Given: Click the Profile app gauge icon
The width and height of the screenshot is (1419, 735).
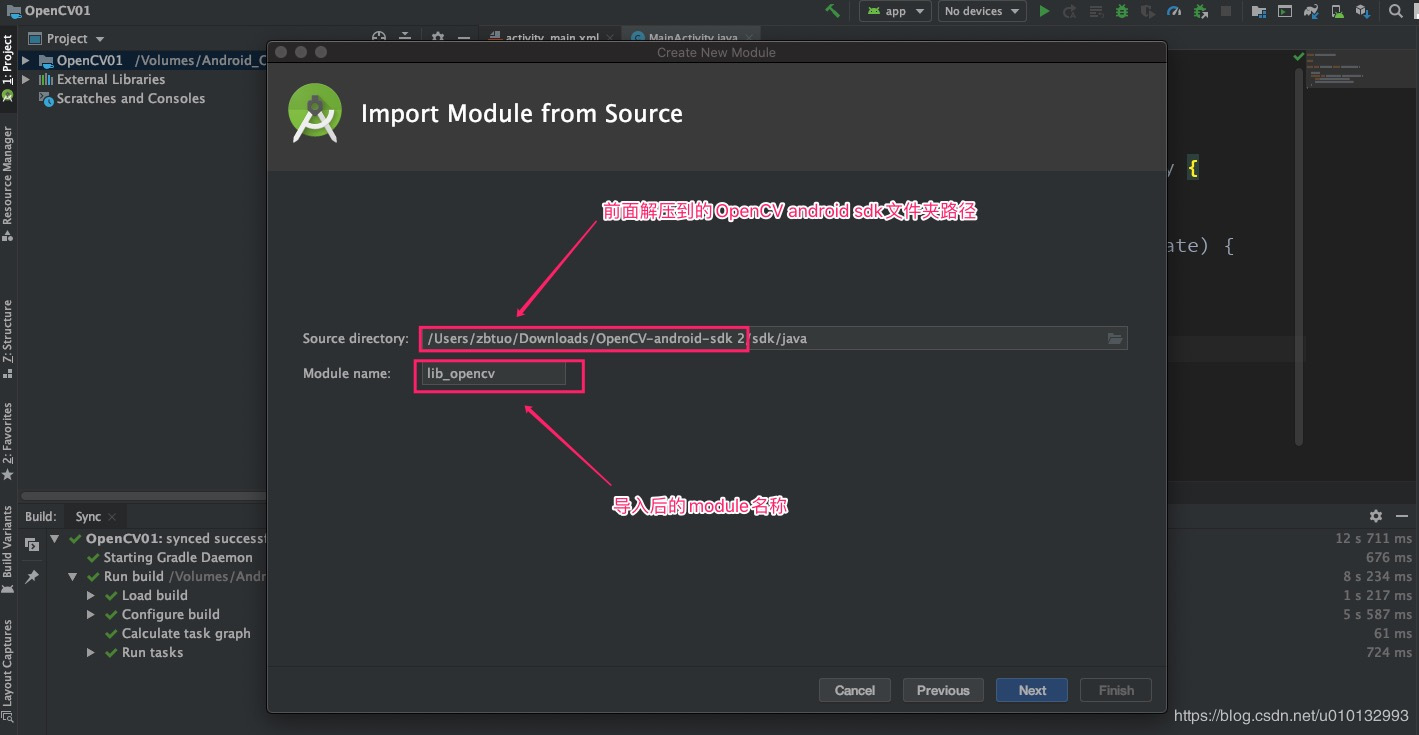Looking at the screenshot, I should (x=1174, y=11).
